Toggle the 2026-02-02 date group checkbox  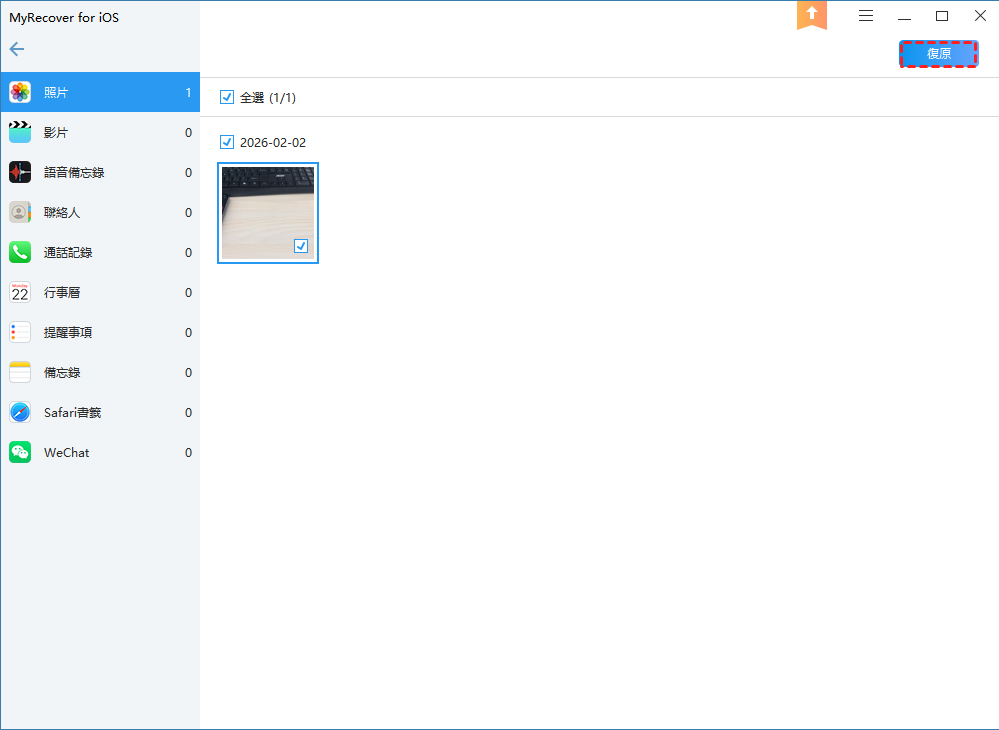pyautogui.click(x=227, y=143)
